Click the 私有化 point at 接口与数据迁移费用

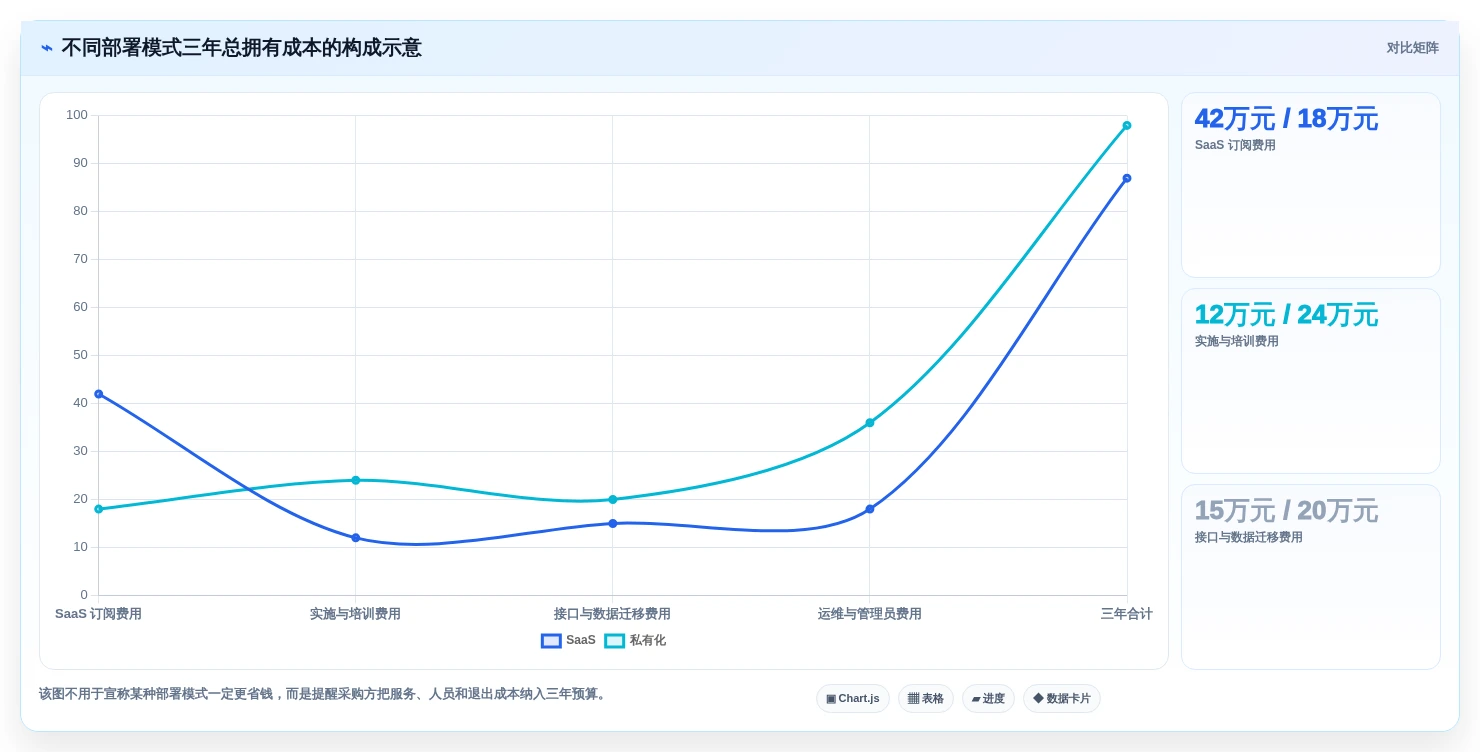tap(612, 500)
